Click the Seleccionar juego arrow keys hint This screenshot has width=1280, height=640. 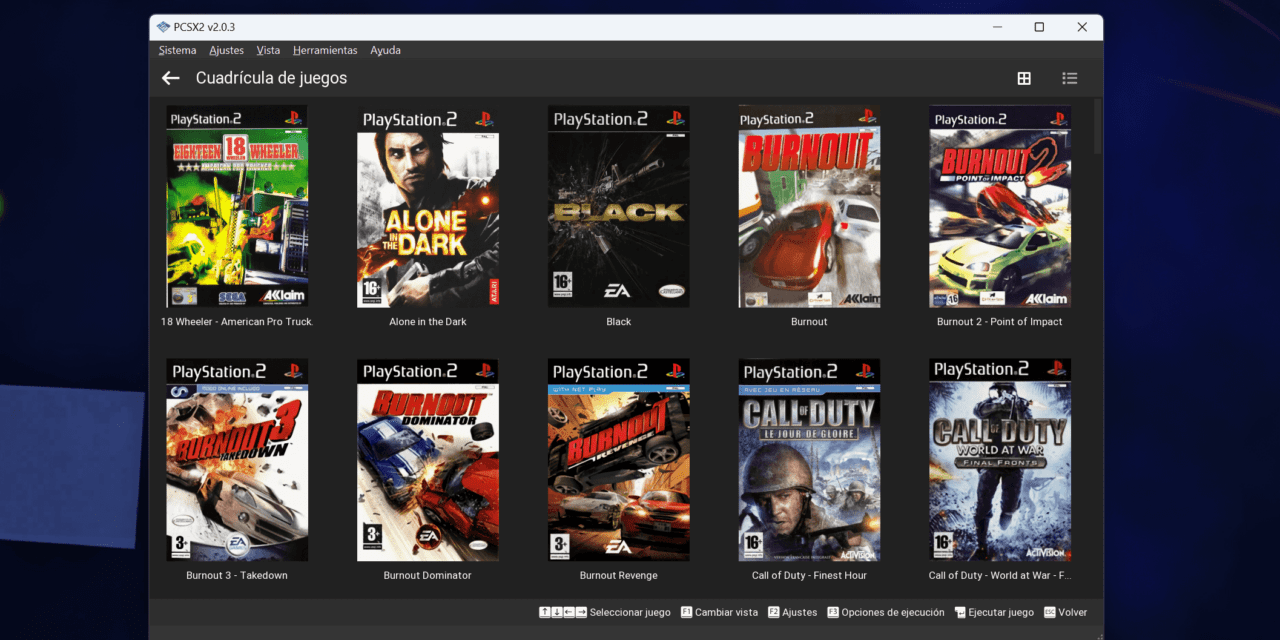click(x=605, y=613)
